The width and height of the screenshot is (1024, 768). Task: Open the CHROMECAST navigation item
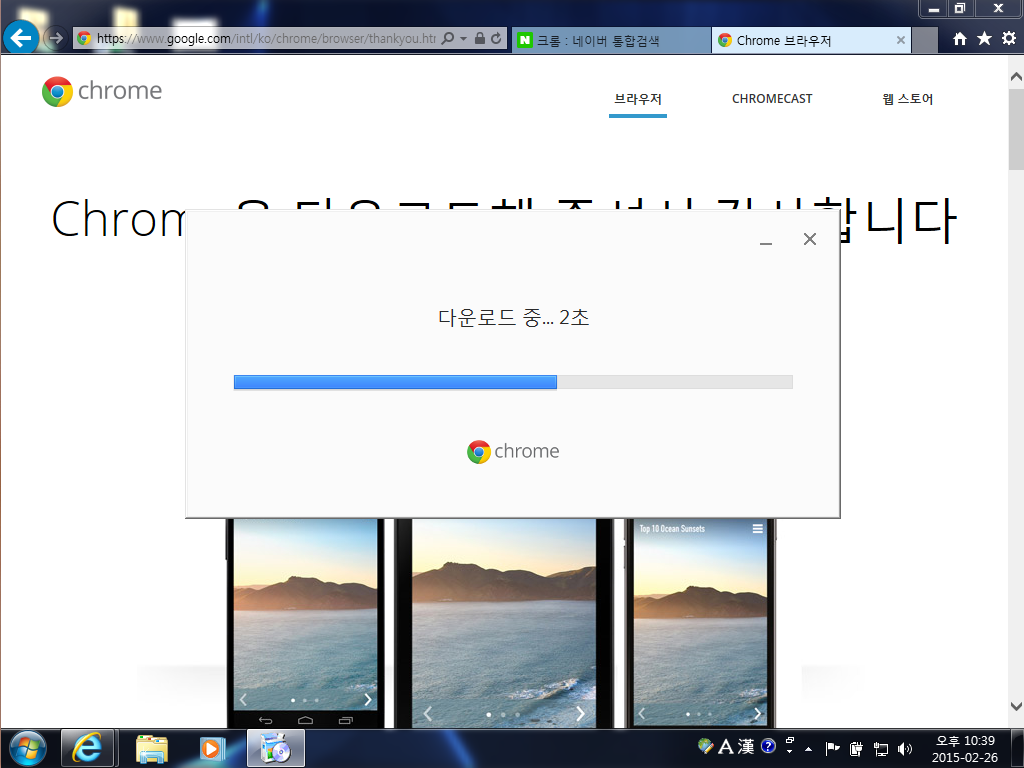[772, 99]
